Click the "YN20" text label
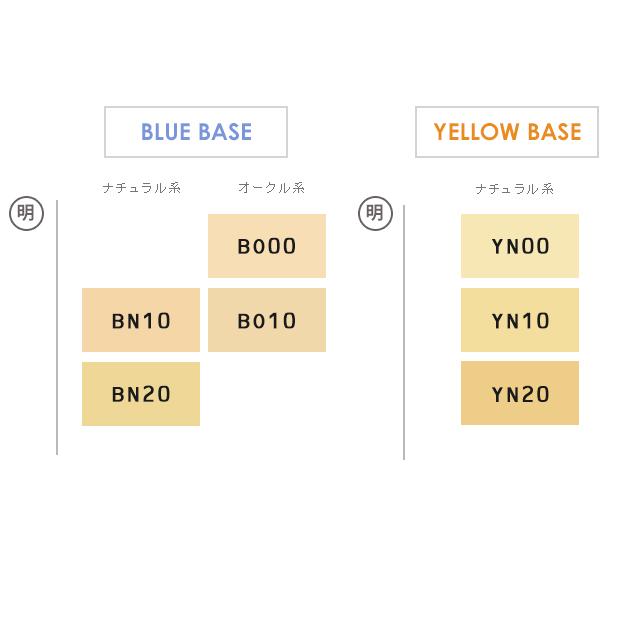The width and height of the screenshot is (630, 630). [x=520, y=395]
